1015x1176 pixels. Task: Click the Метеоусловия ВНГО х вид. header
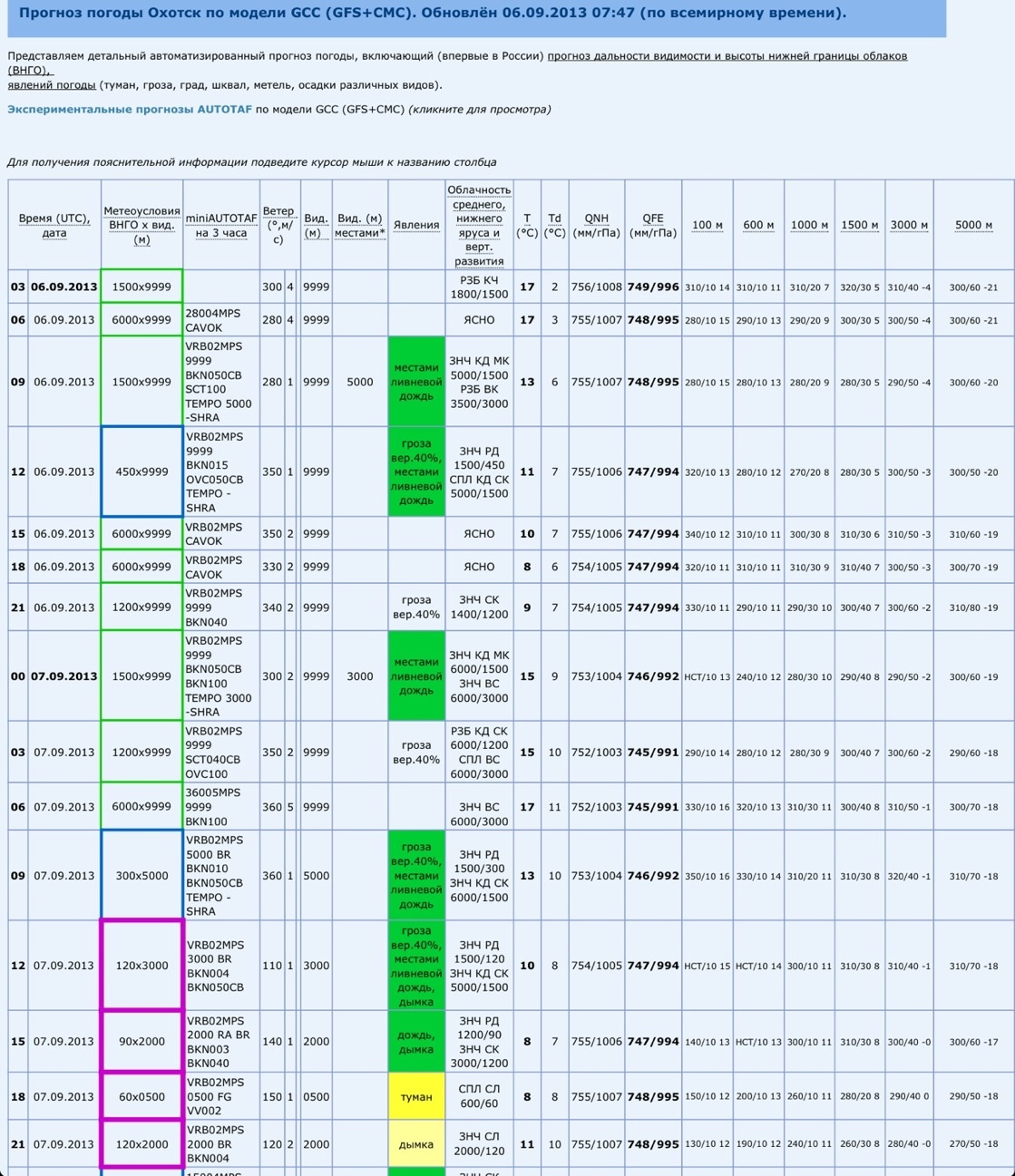(142, 225)
